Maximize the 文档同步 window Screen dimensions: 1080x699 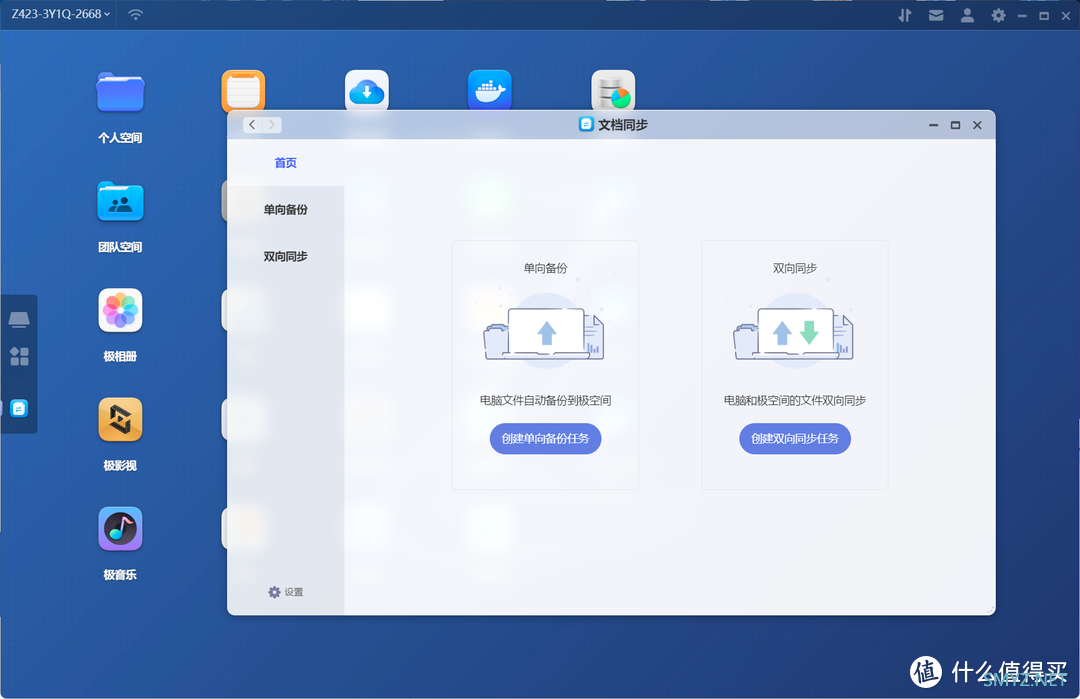coord(955,125)
